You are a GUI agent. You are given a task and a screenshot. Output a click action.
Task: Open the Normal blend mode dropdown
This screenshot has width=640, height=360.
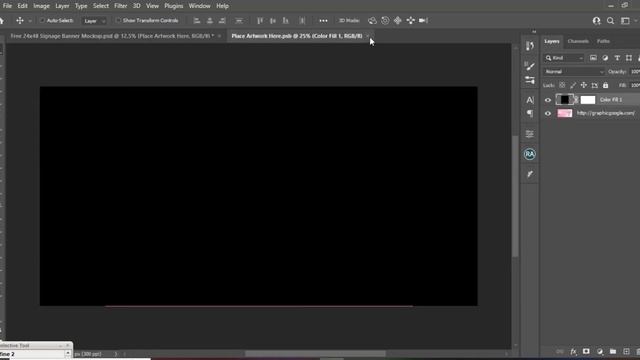pos(573,72)
